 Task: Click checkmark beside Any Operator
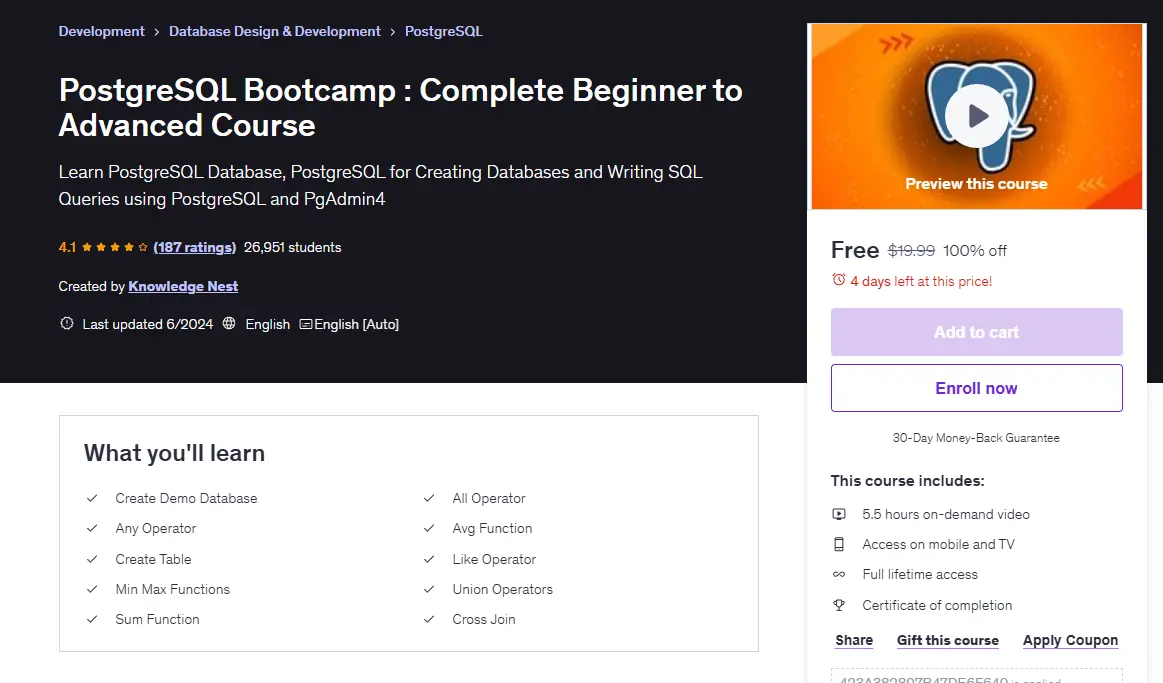[92, 528]
